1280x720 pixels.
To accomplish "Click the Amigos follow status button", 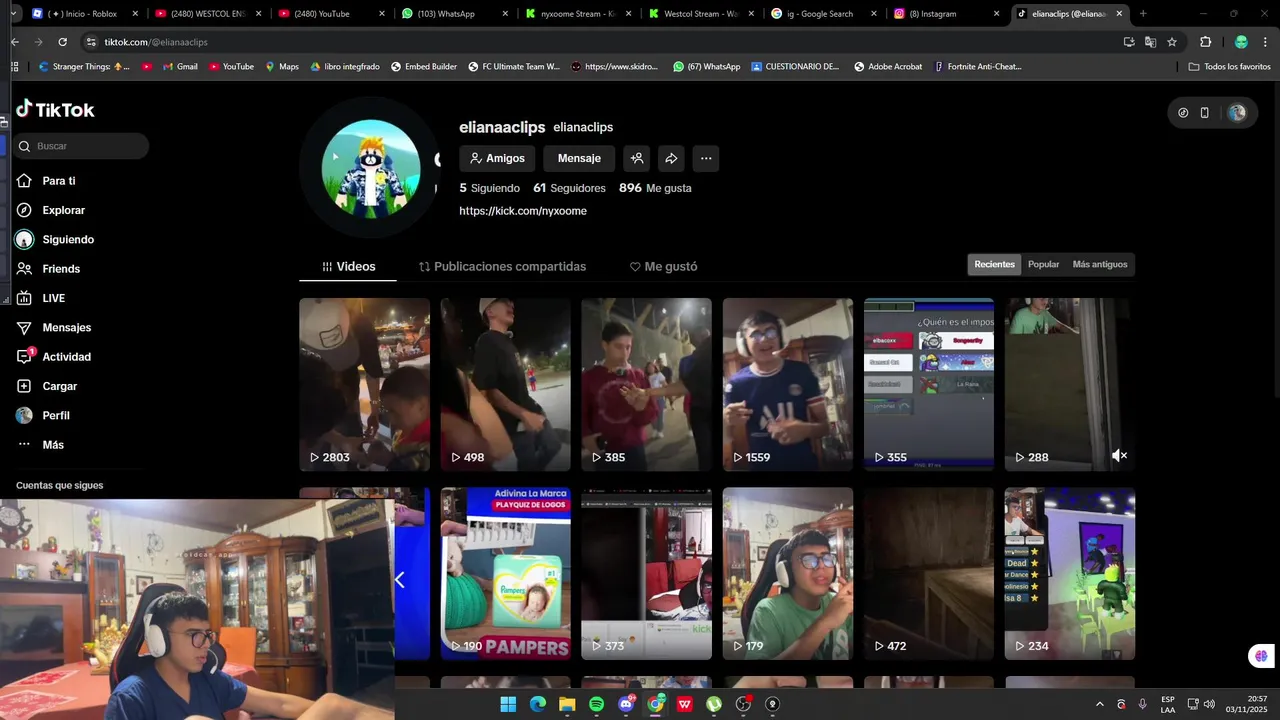I will [497, 158].
